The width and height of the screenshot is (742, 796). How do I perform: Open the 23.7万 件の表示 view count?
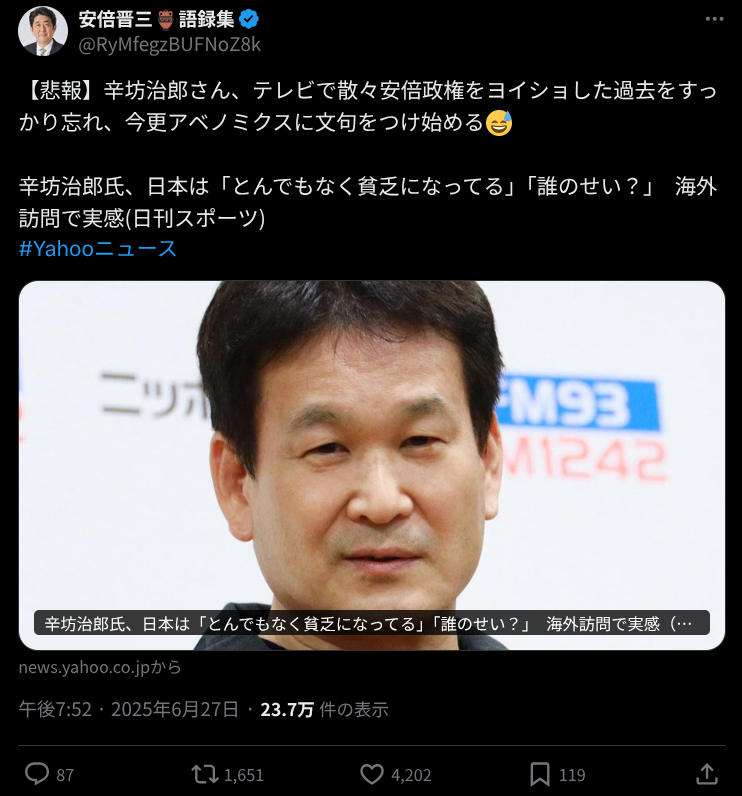tap(324, 709)
